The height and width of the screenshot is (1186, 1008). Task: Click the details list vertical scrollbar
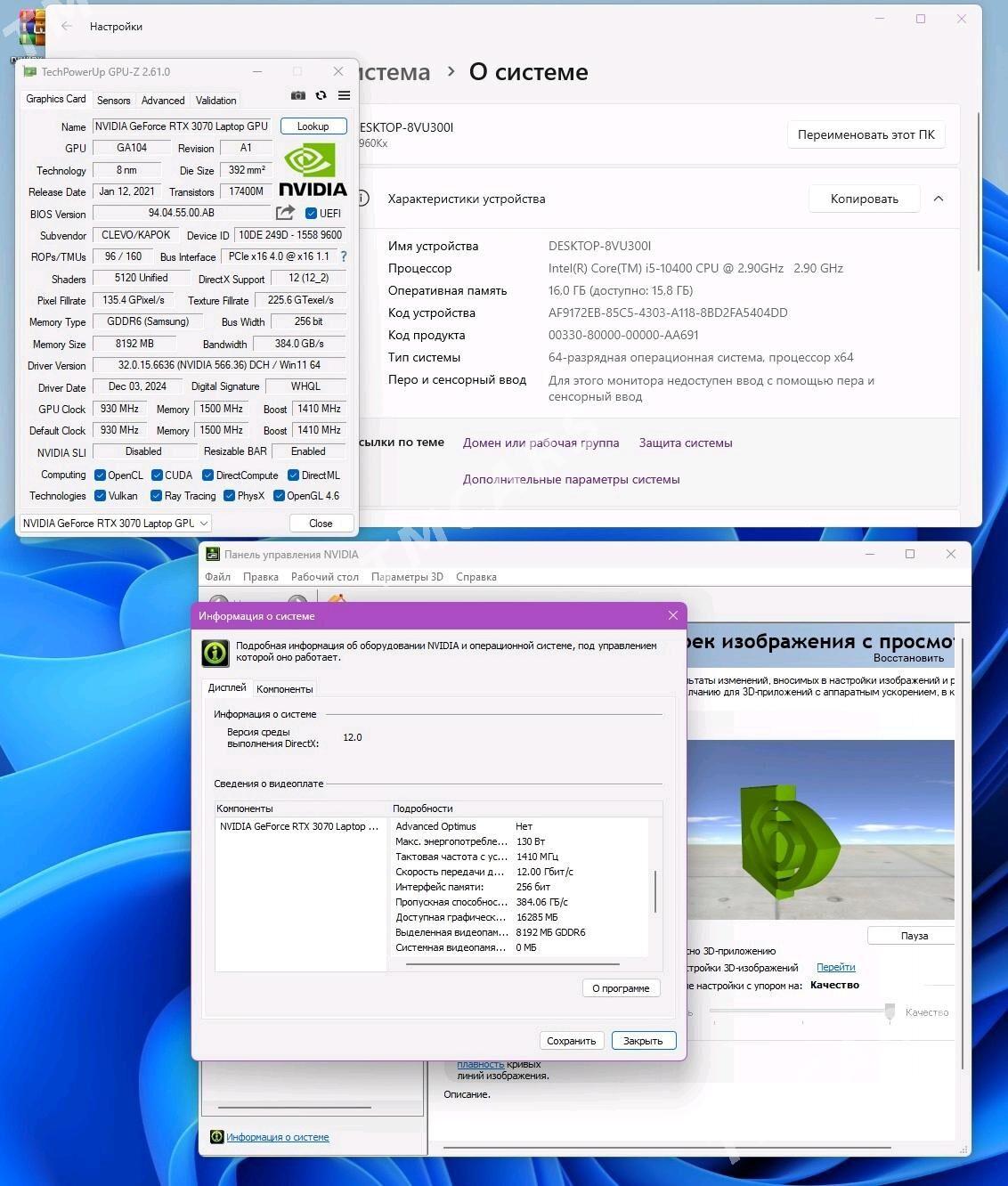click(655, 891)
